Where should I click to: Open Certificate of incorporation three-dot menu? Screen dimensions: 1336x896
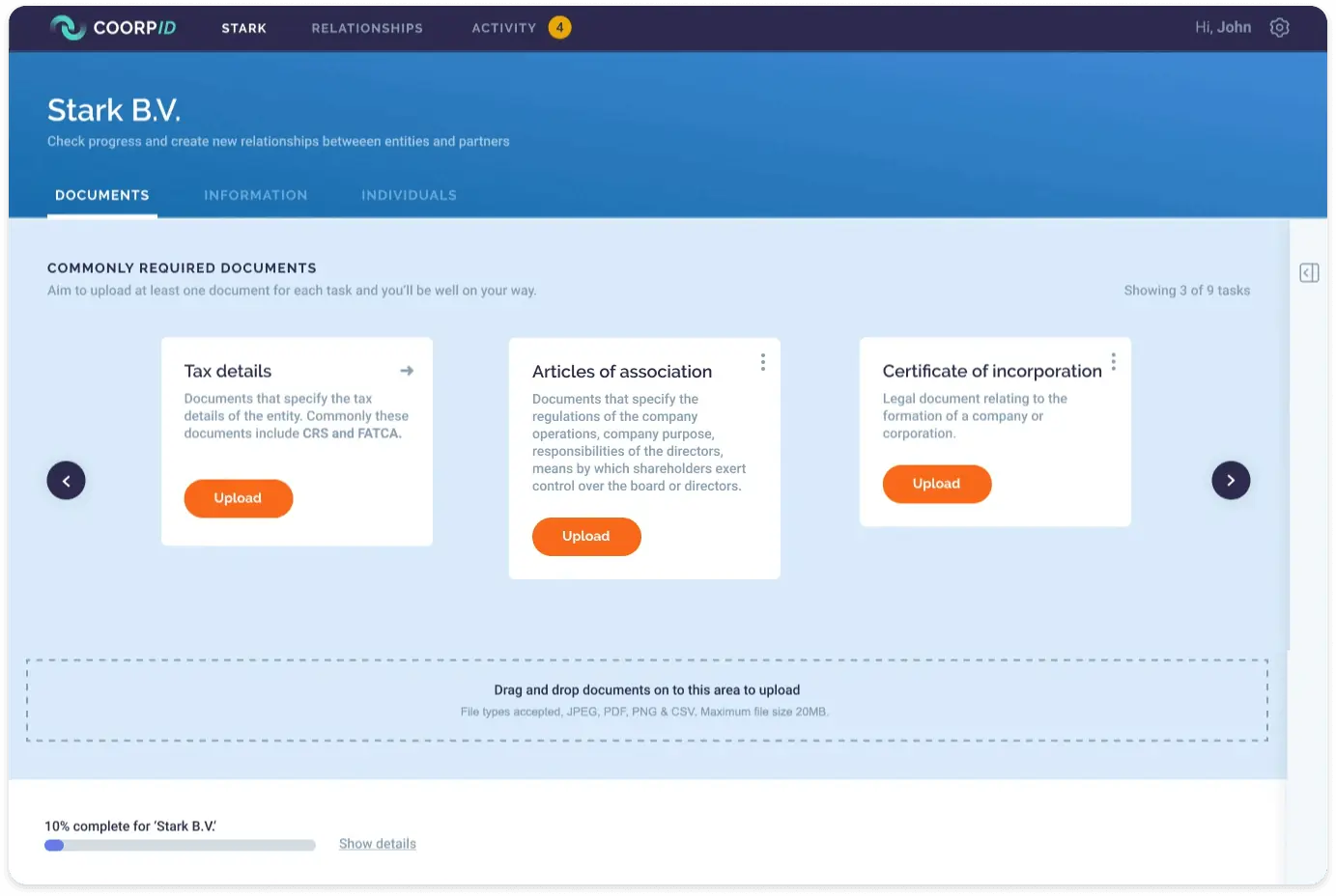click(x=1113, y=362)
